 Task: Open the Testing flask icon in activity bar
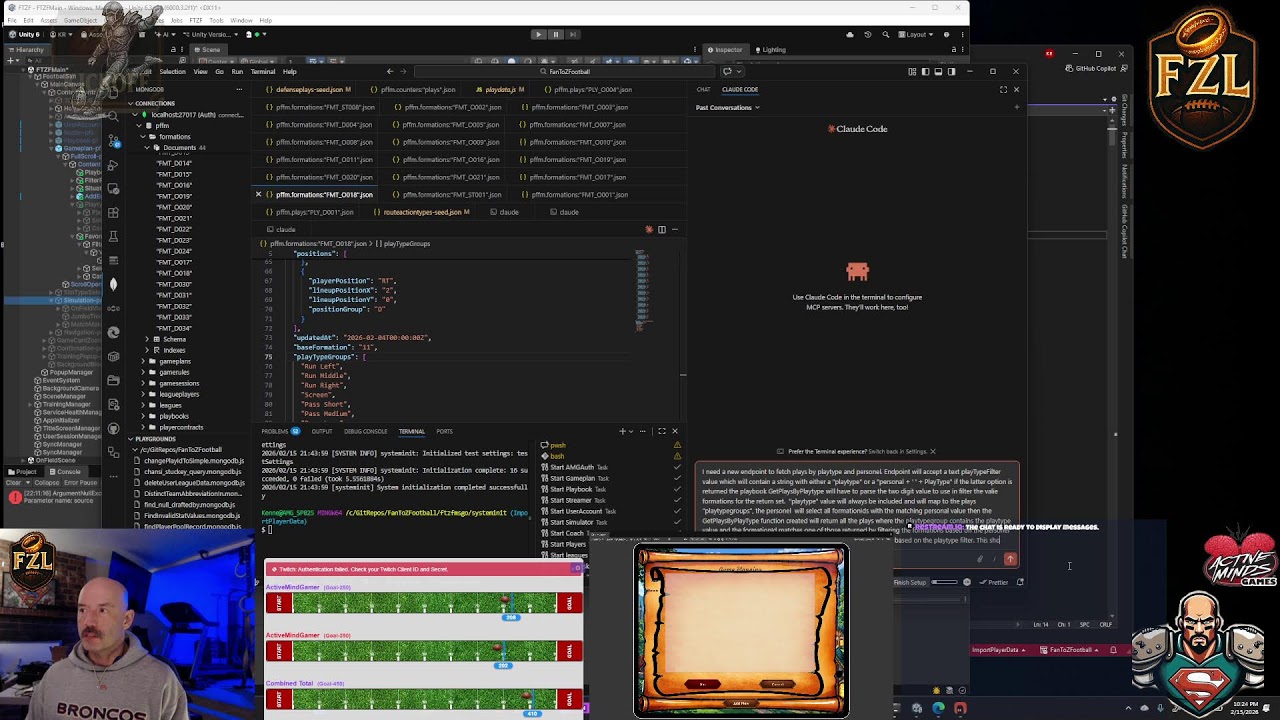coord(113,236)
